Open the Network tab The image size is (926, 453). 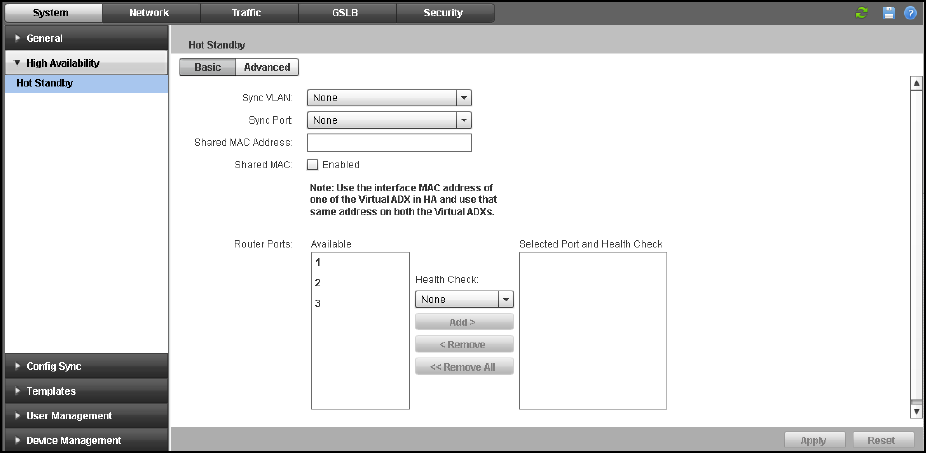point(149,12)
